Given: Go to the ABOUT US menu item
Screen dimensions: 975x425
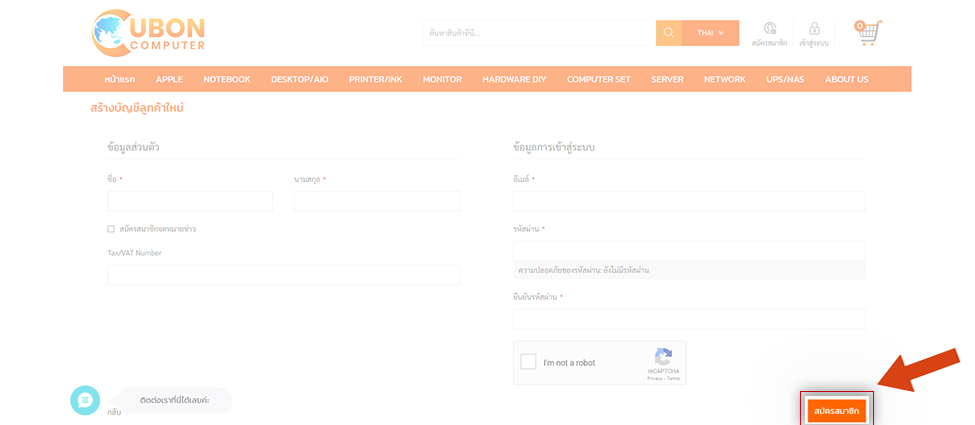Looking at the screenshot, I should (846, 79).
